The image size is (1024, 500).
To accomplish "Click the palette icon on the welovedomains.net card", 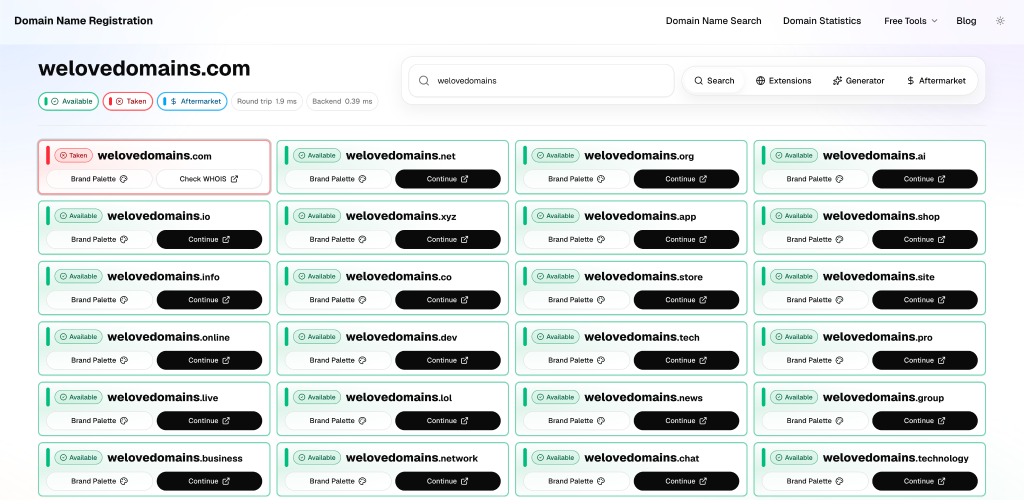I will click(x=362, y=179).
